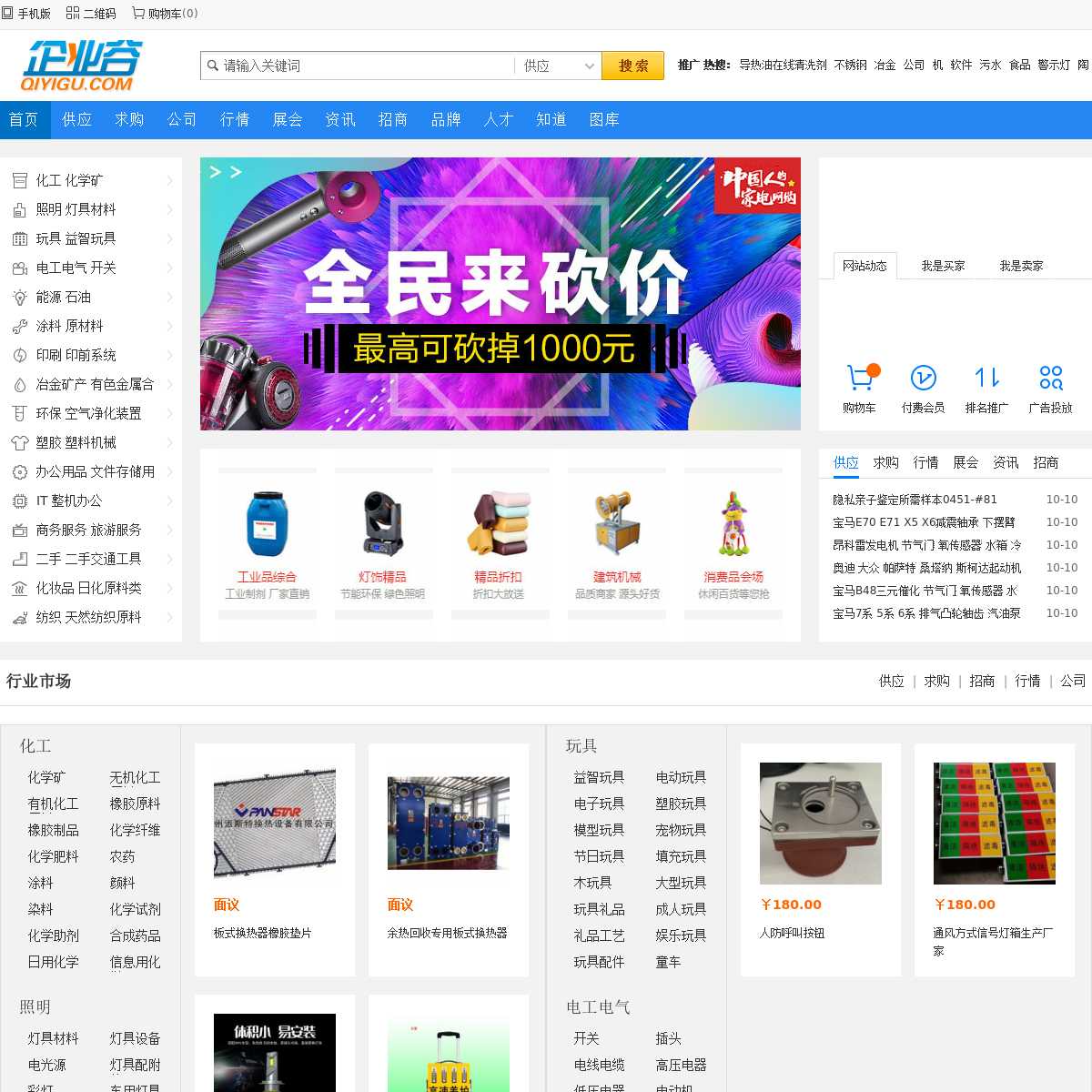Open the 通风方式信号灯箱生产厂家 product image
This screenshot has height=1092, width=1092.
[995, 824]
